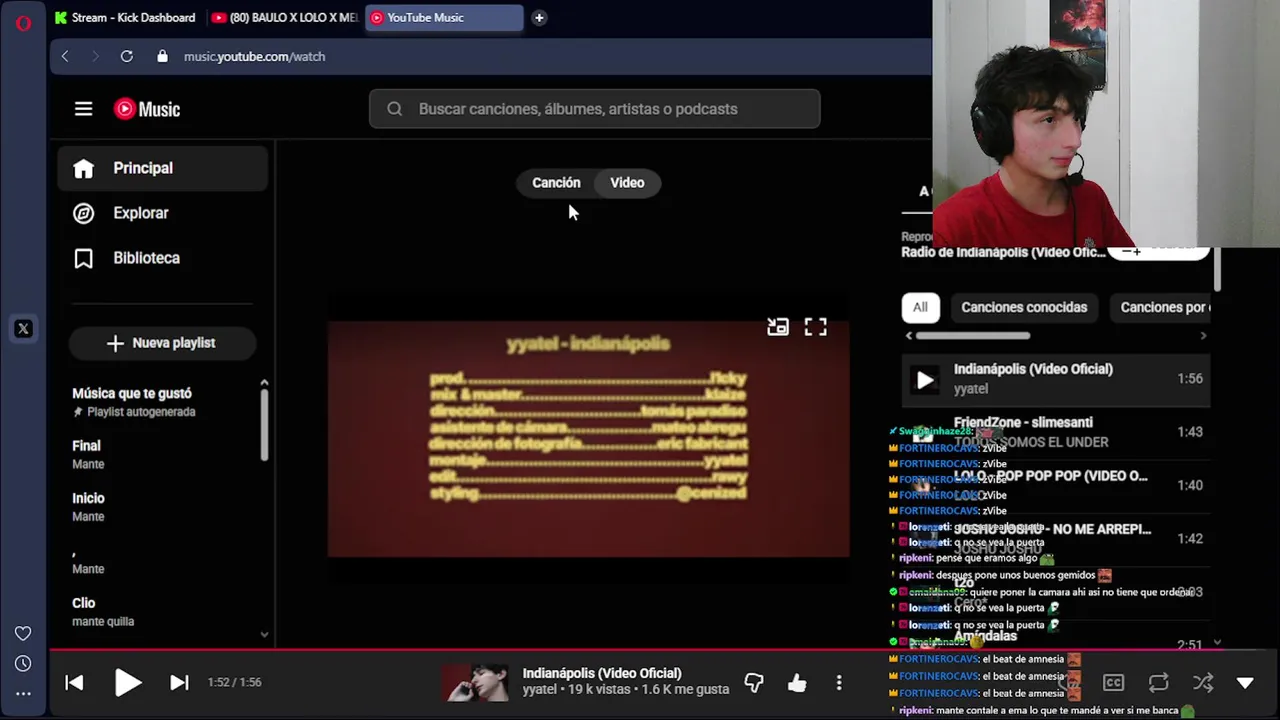Open Biblioteca section

click(163, 258)
